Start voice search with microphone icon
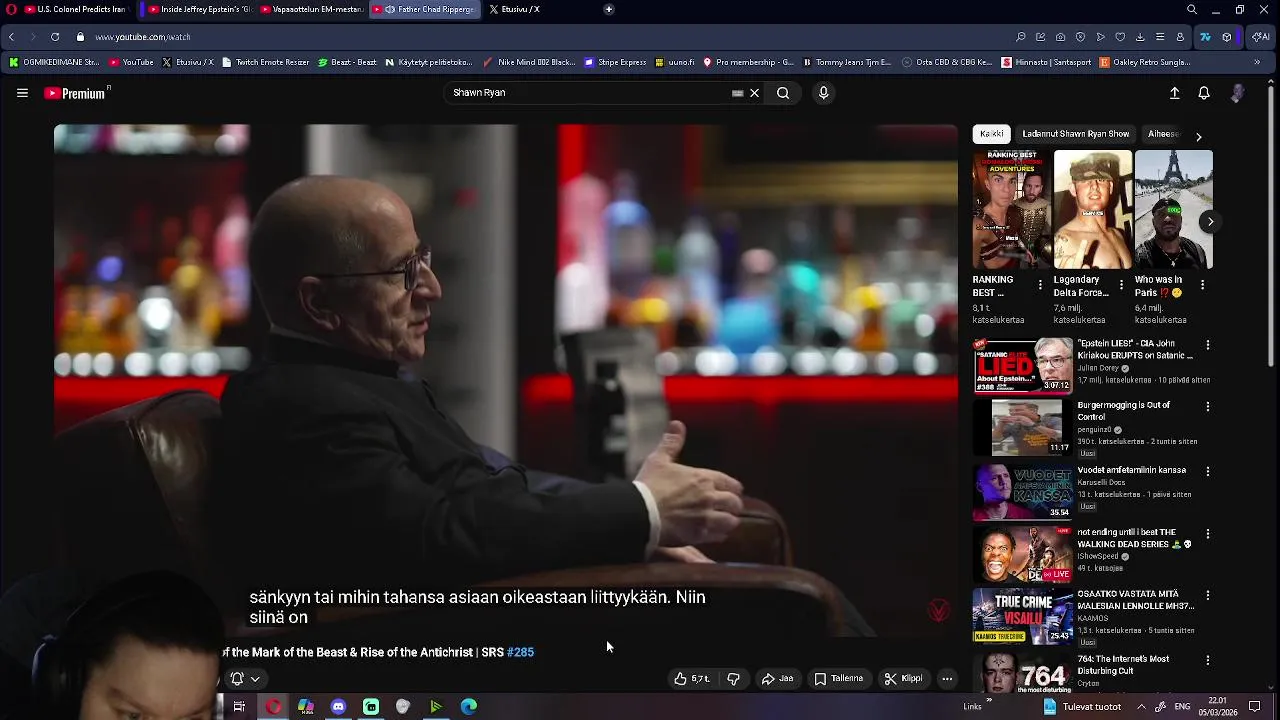1280x720 pixels. point(823,93)
